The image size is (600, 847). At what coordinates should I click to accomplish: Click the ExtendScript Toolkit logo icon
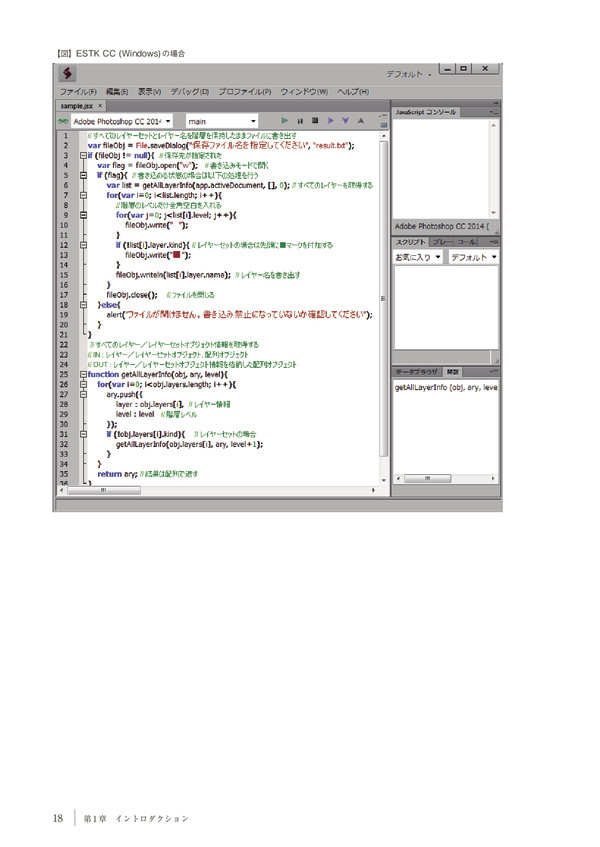(x=67, y=73)
